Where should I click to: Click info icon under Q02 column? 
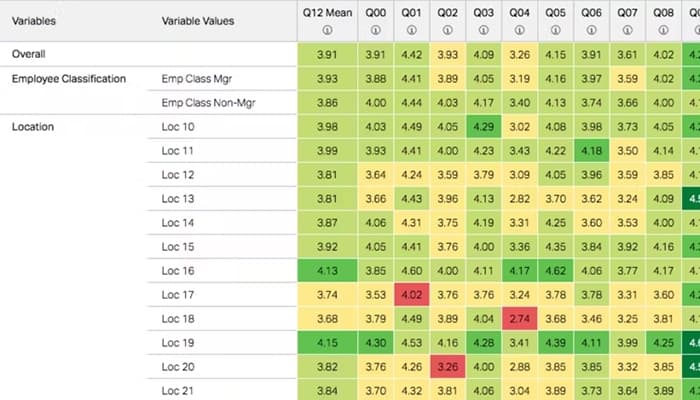[x=447, y=30]
